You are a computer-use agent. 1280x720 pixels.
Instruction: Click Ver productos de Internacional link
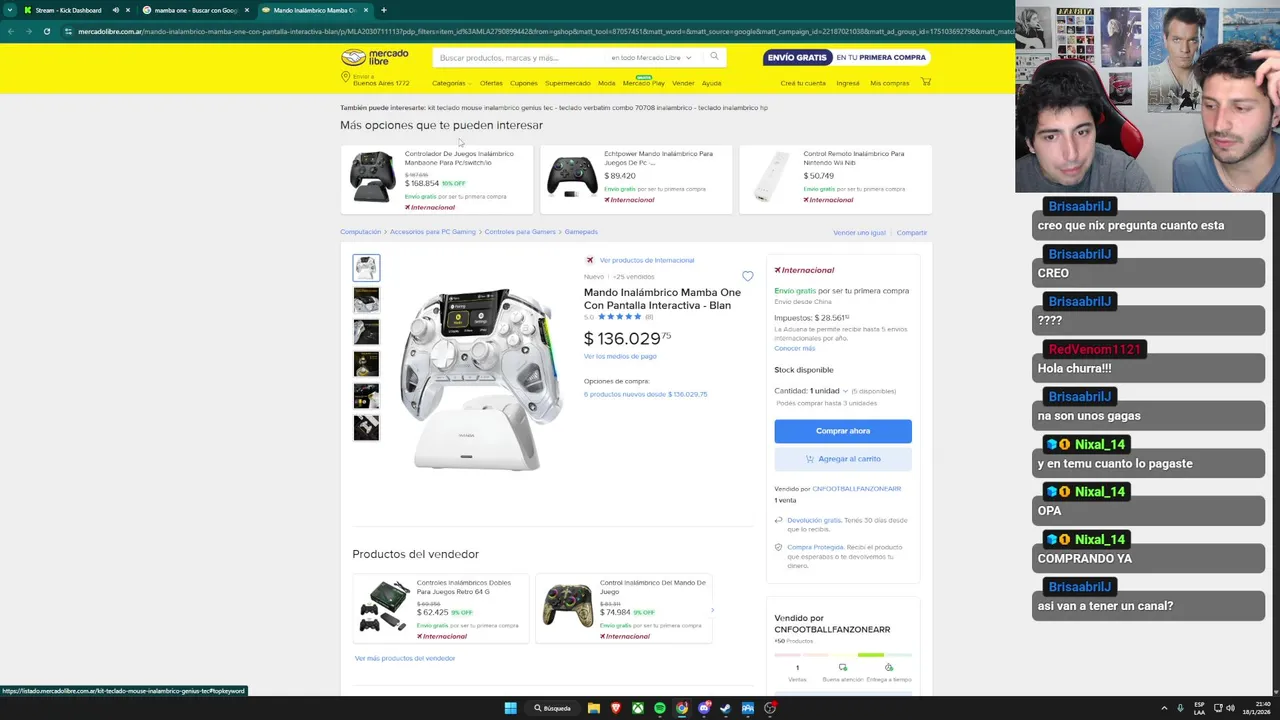tap(647, 260)
